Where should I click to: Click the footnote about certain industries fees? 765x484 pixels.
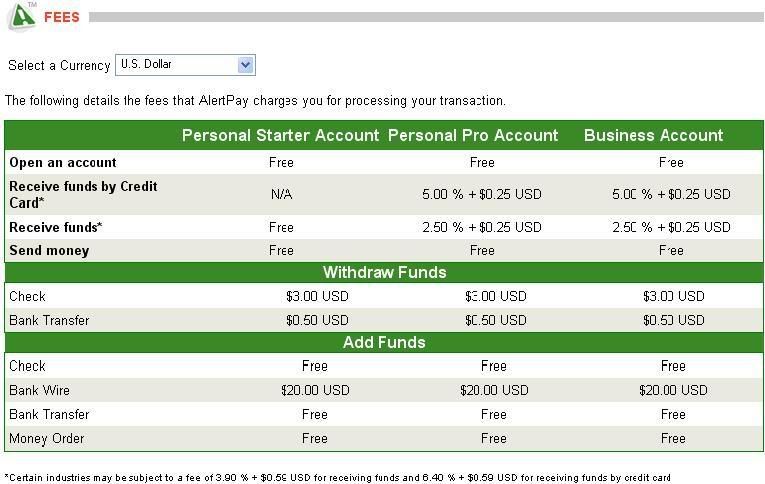tap(338, 478)
